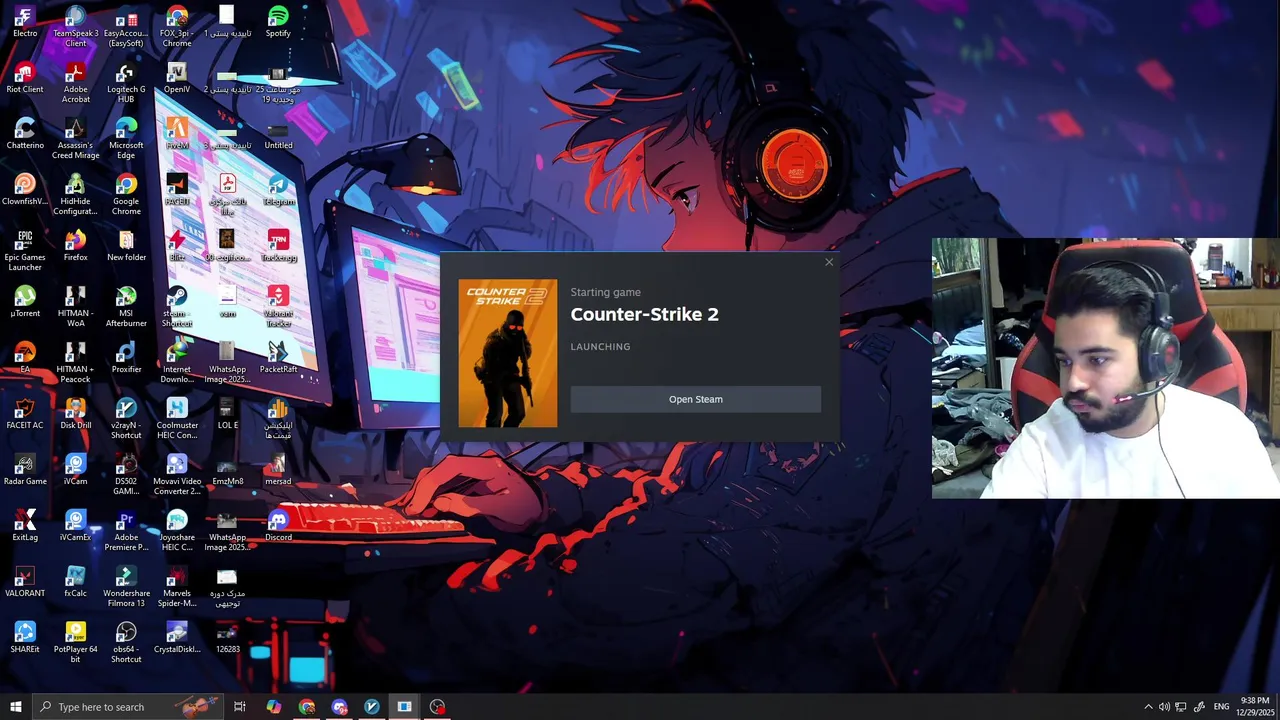Select the EA desktop shortcut
1280x720 pixels.
[25, 358]
